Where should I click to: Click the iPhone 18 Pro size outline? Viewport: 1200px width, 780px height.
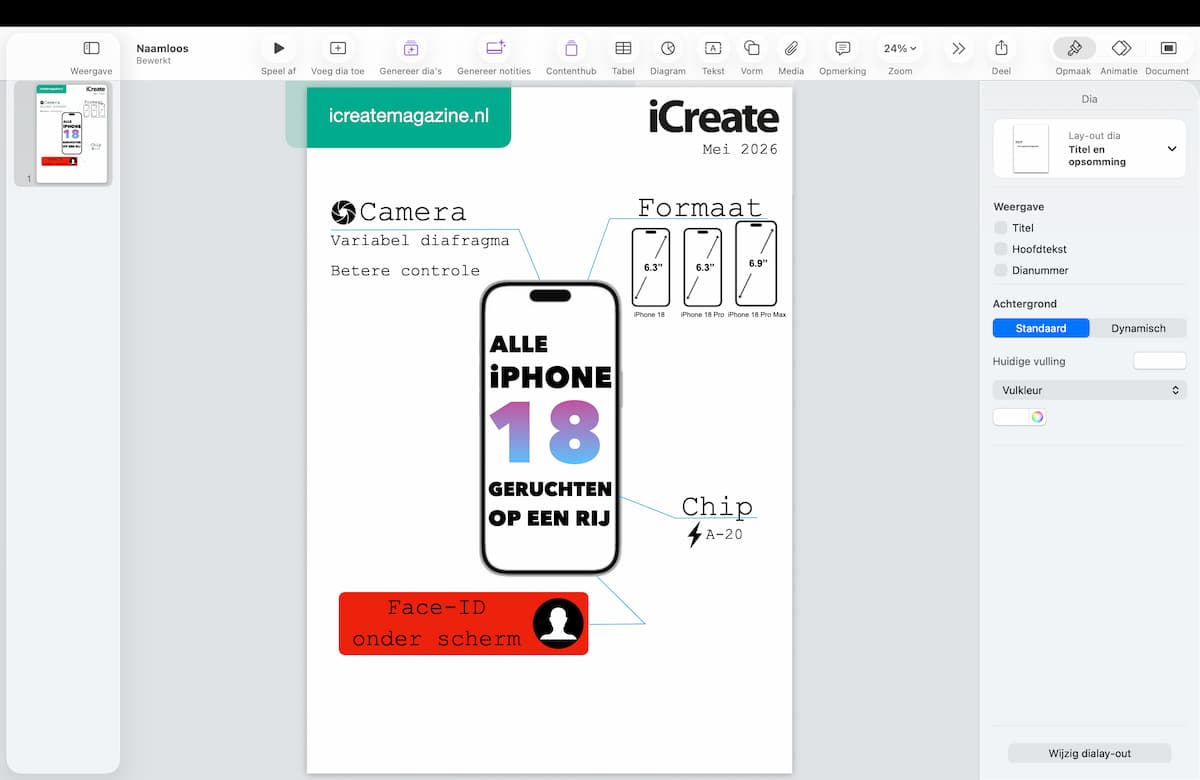pos(703,267)
